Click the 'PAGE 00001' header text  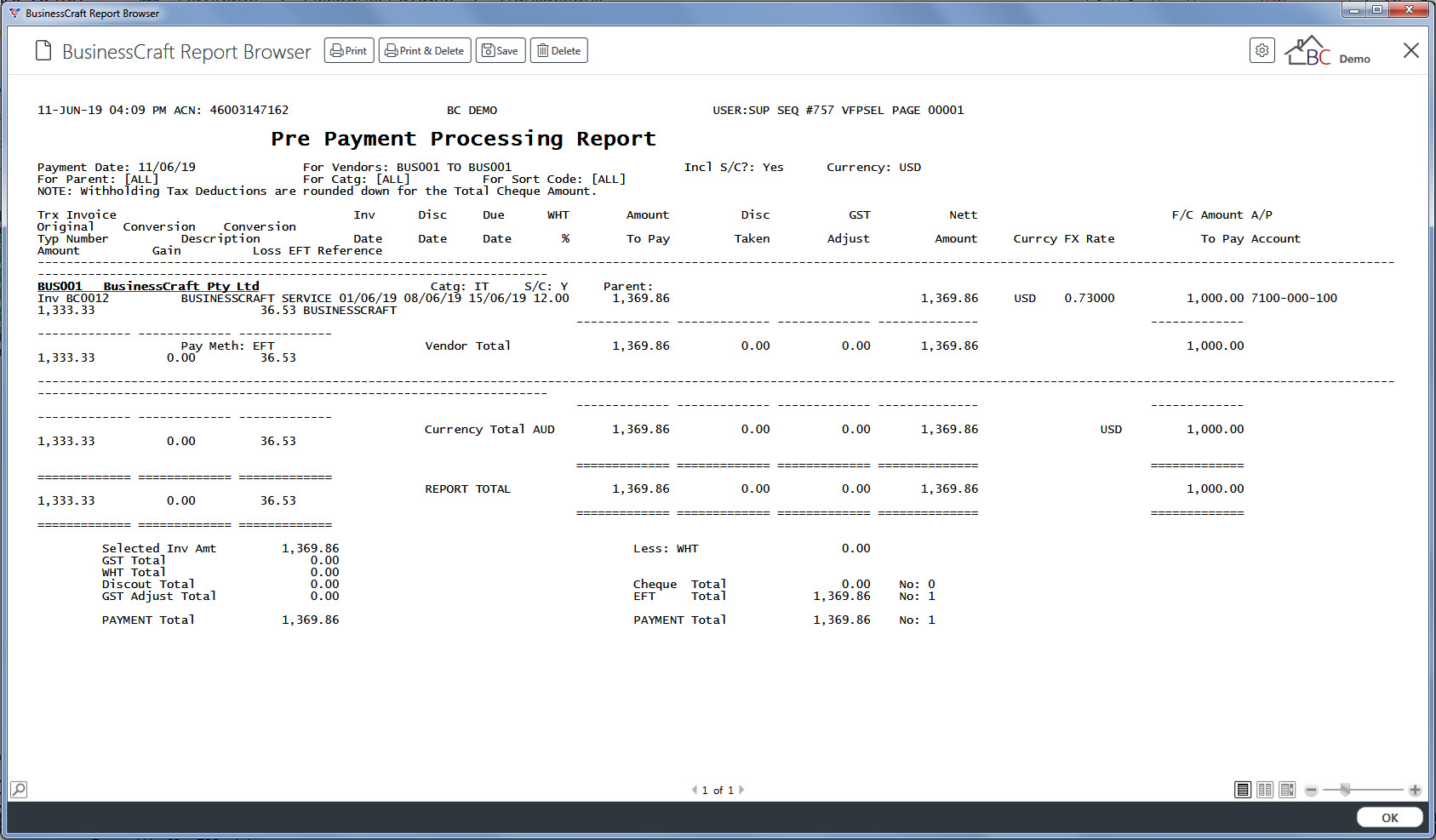click(928, 110)
